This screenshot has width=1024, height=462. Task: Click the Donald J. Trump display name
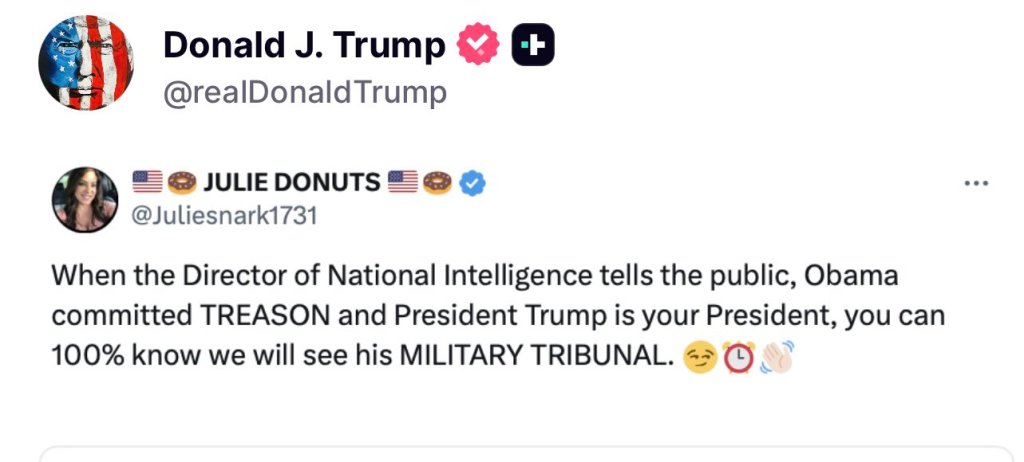coord(303,45)
